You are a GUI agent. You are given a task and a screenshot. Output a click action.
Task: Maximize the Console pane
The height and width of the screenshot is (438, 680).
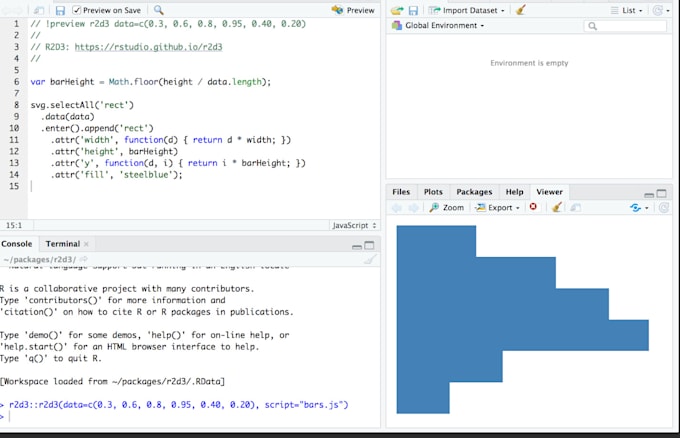tap(369, 245)
